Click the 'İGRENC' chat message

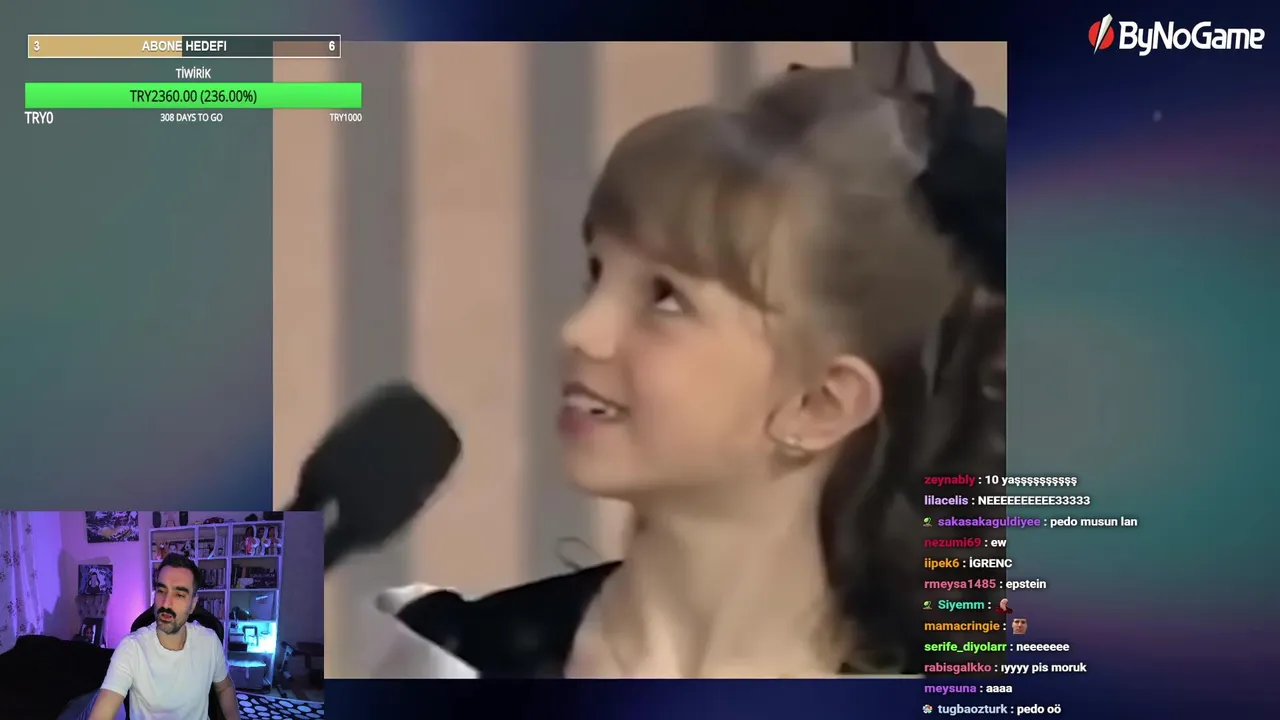(990, 563)
